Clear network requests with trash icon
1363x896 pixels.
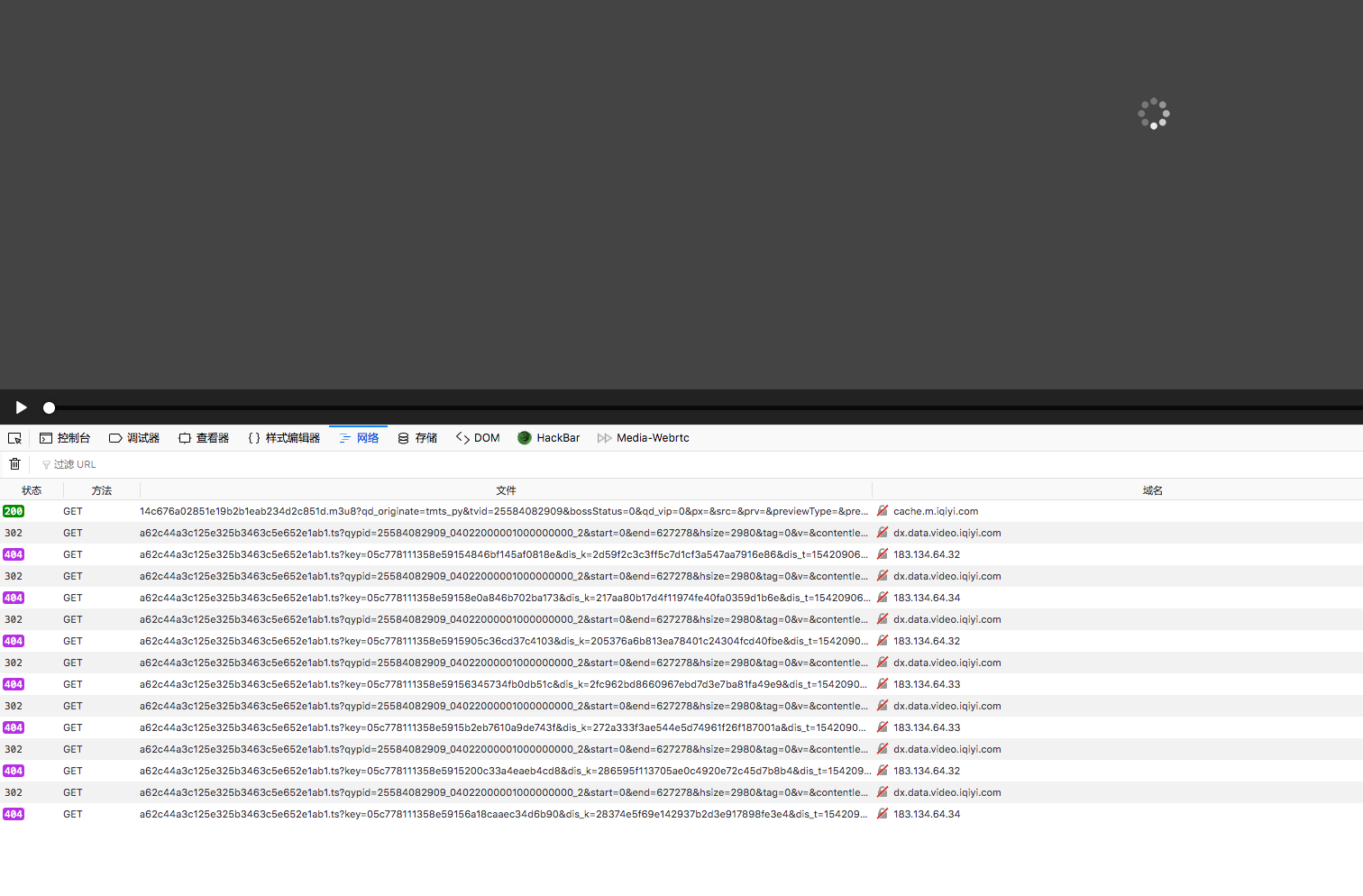[x=14, y=463]
